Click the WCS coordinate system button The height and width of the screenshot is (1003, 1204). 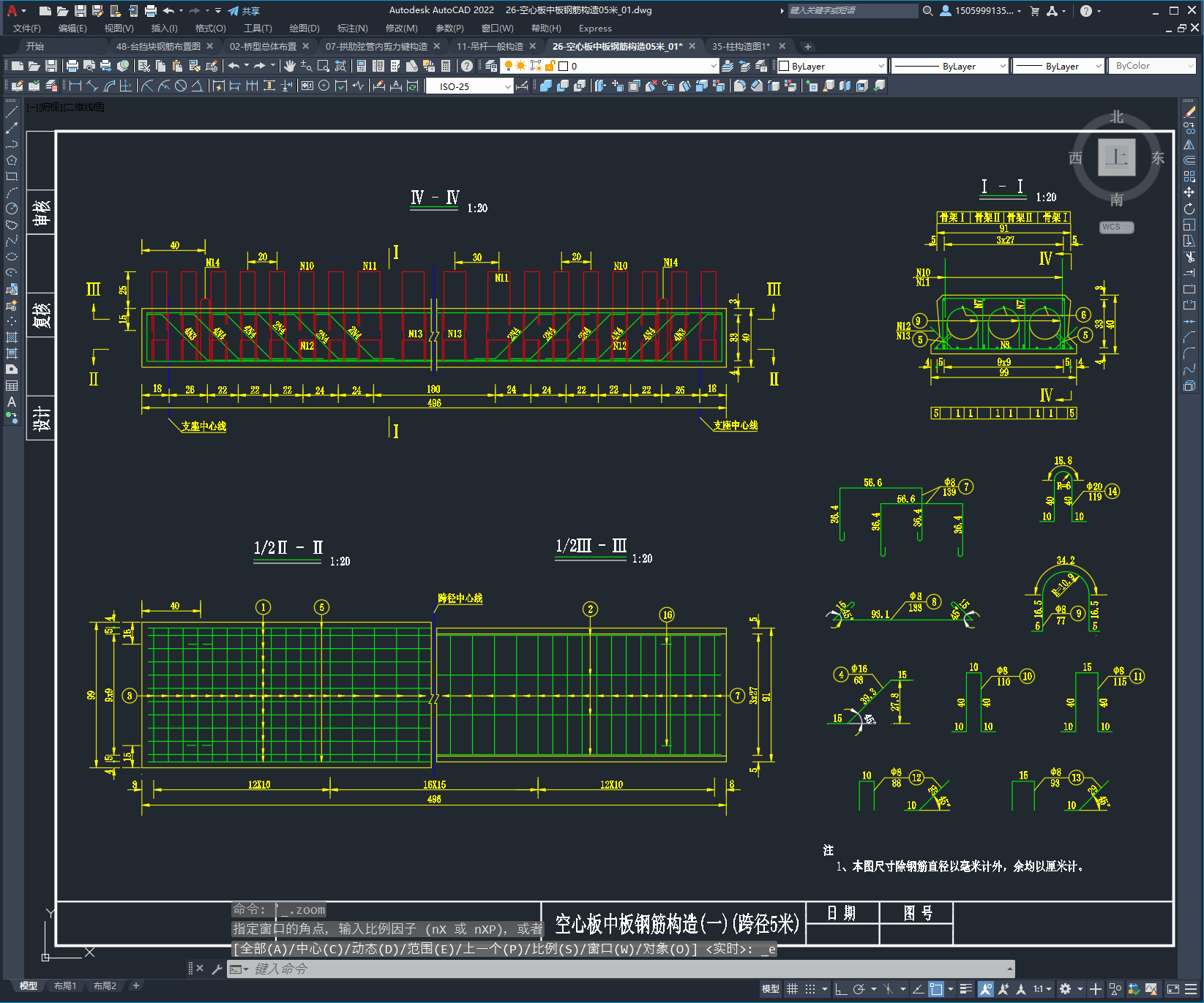[x=1116, y=227]
